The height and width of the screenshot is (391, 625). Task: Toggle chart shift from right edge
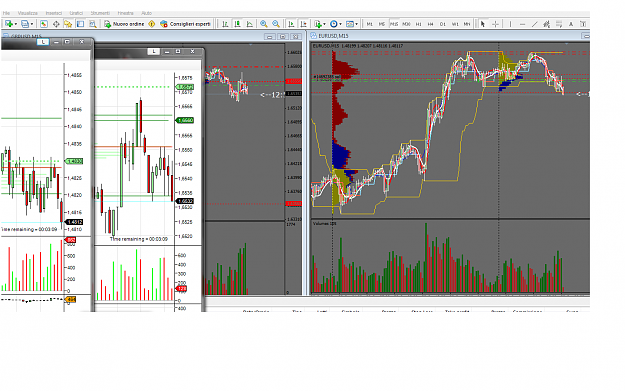point(304,24)
